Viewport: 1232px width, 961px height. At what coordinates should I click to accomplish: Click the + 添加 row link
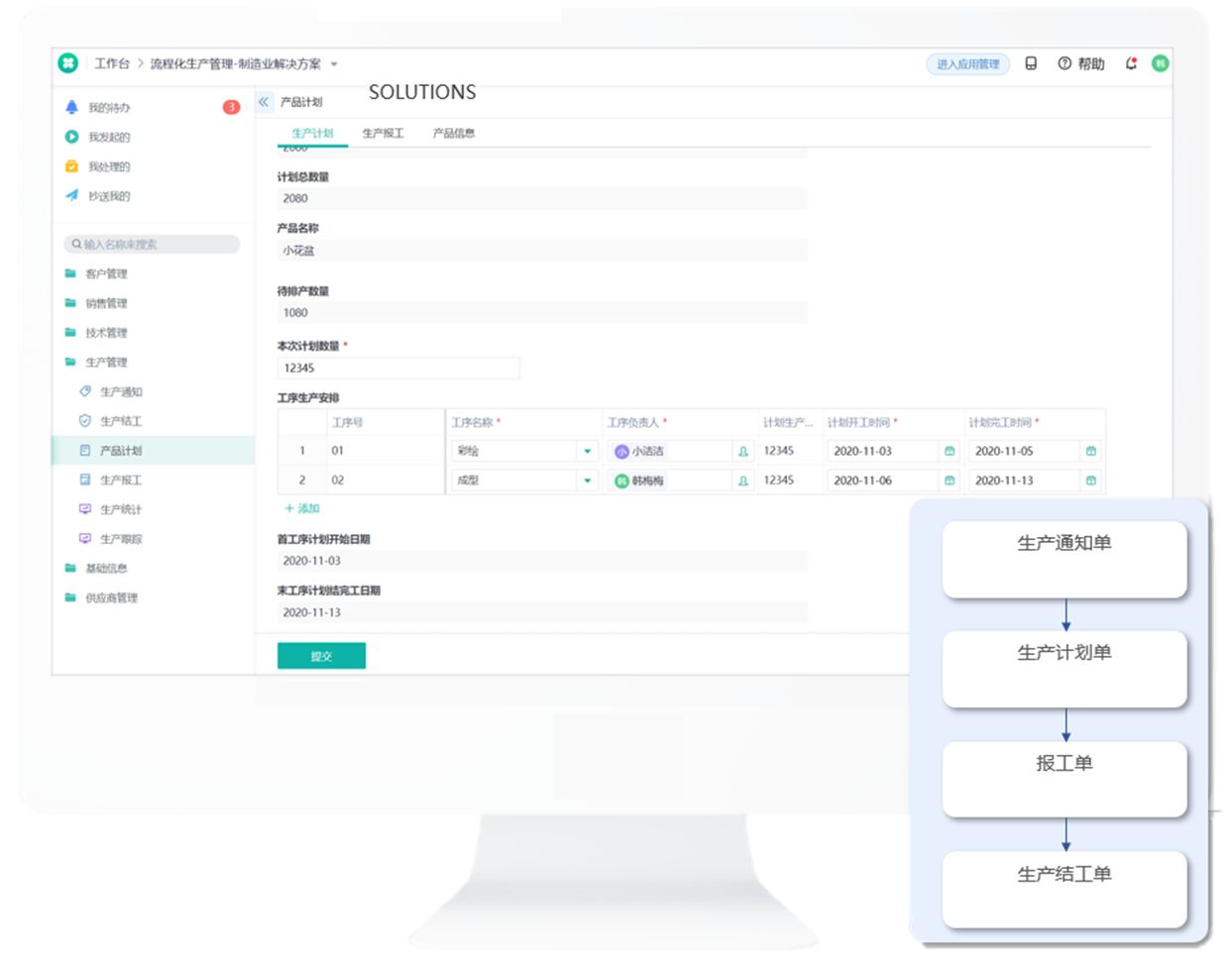coord(302,508)
